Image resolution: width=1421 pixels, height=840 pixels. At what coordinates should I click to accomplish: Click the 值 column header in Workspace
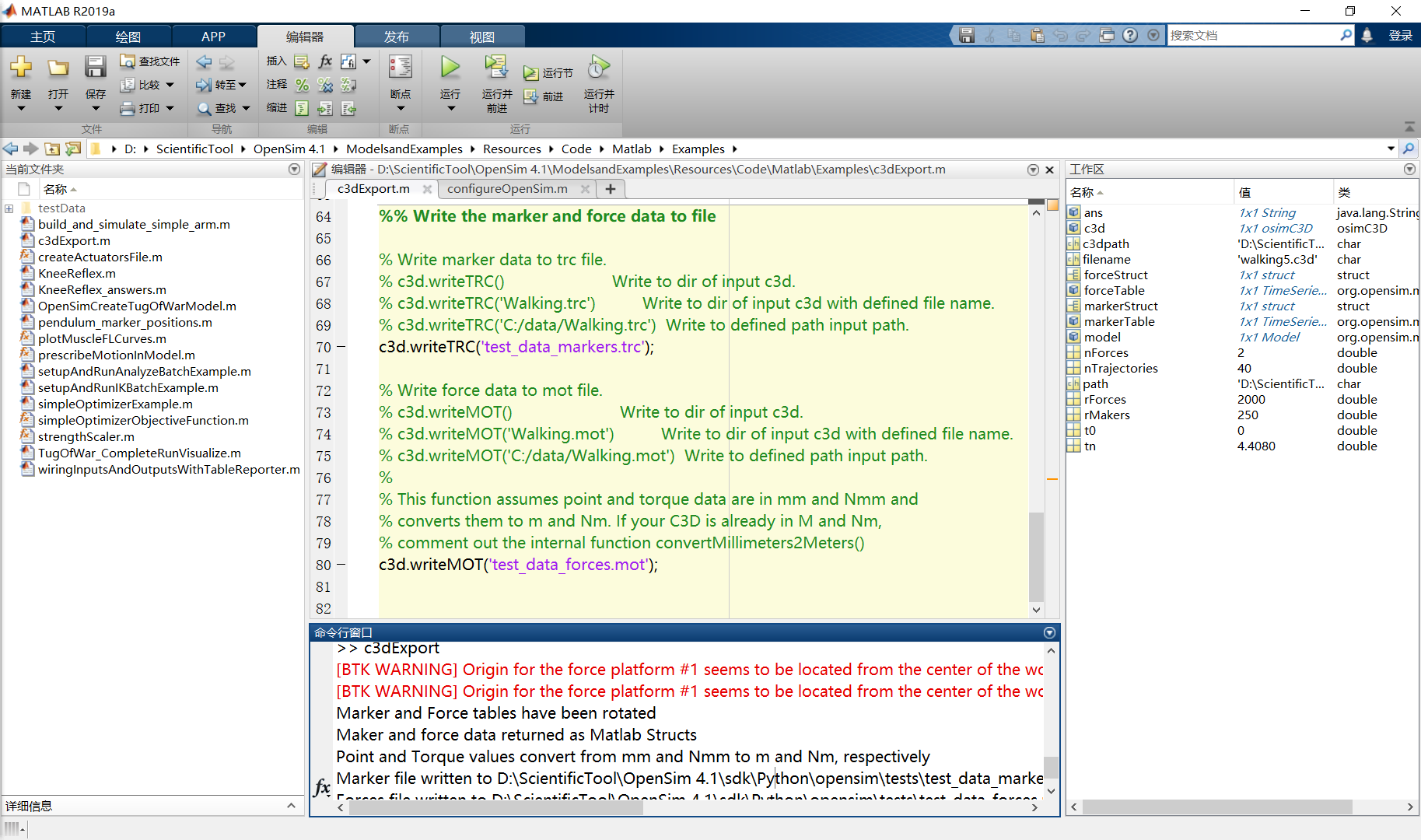(1283, 193)
